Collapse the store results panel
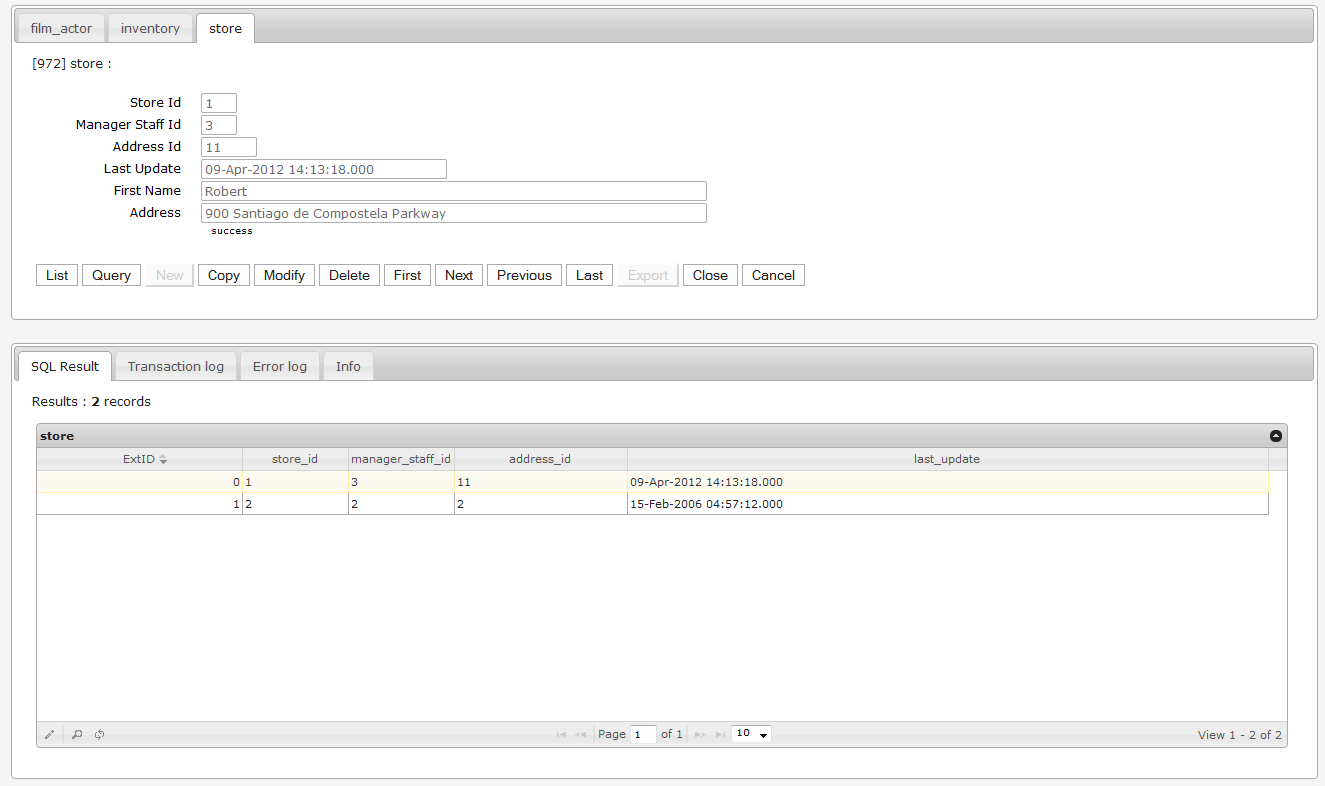The width and height of the screenshot is (1325, 786). click(1275, 435)
